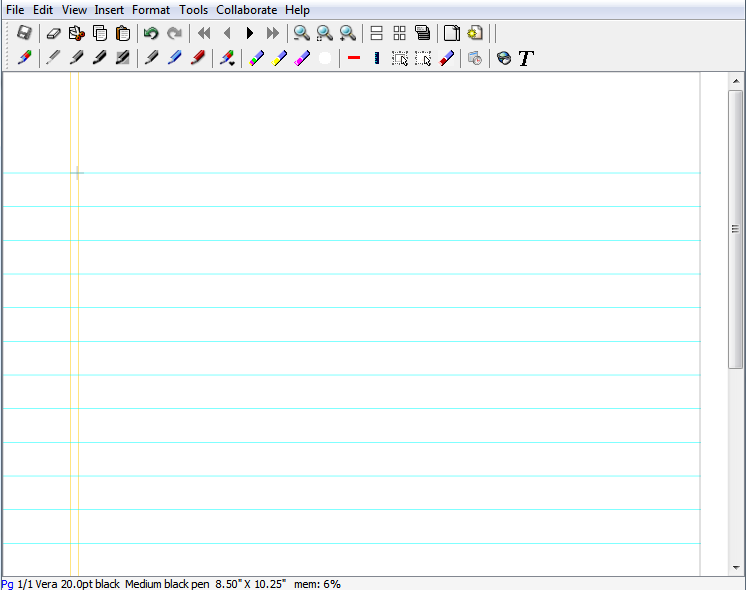Select the black pen color icon
Image resolution: width=746 pixels, height=590 pixels.
tap(151, 58)
